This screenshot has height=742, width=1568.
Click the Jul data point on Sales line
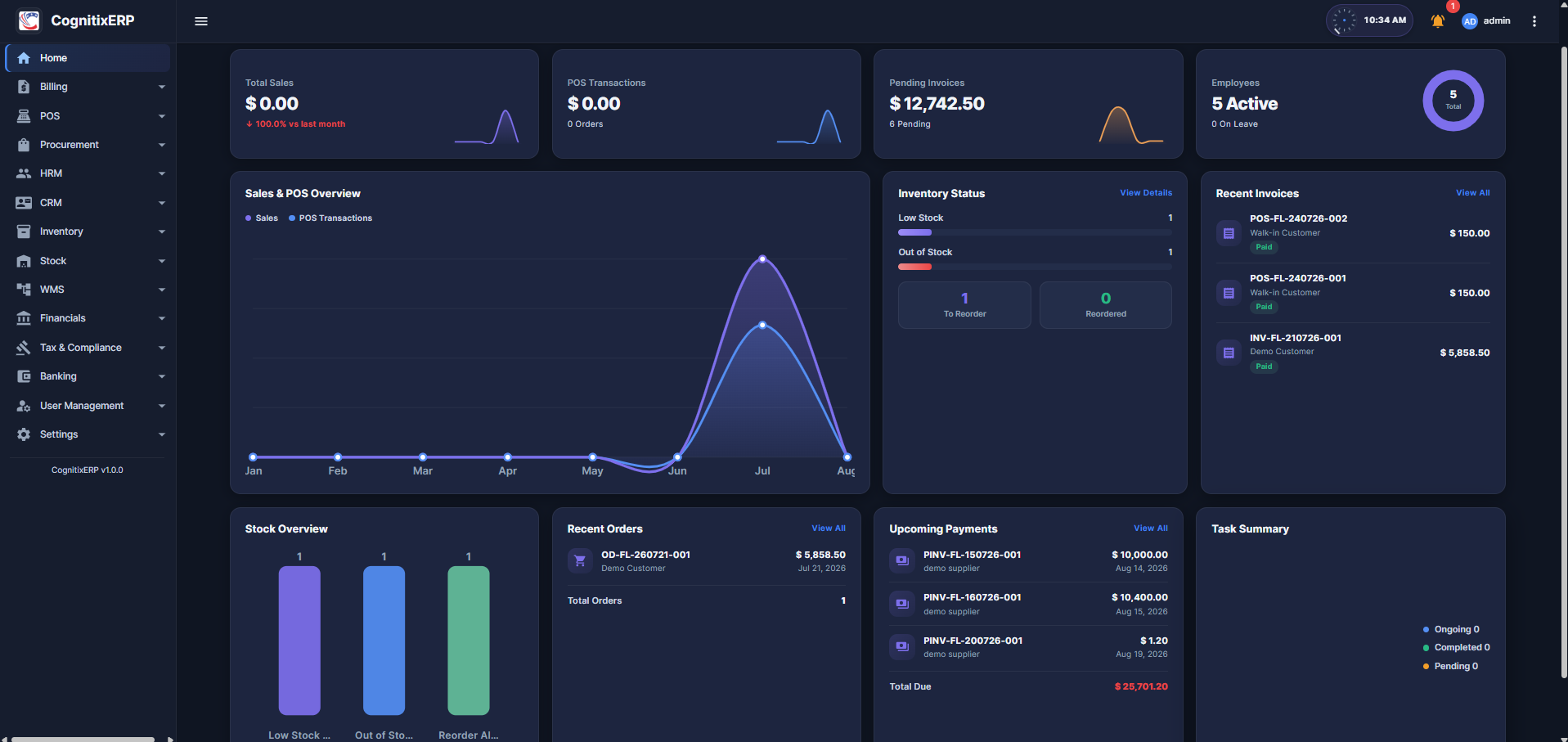(x=762, y=259)
